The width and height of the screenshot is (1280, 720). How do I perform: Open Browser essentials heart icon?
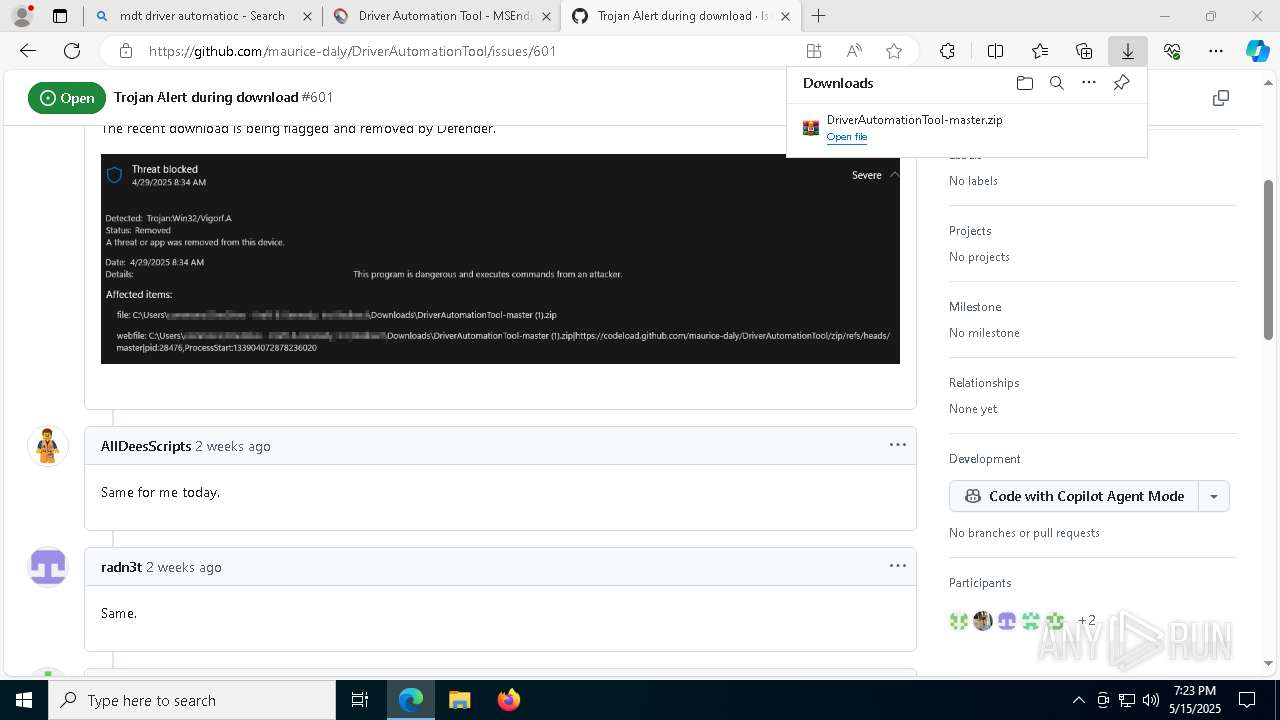tap(1172, 51)
